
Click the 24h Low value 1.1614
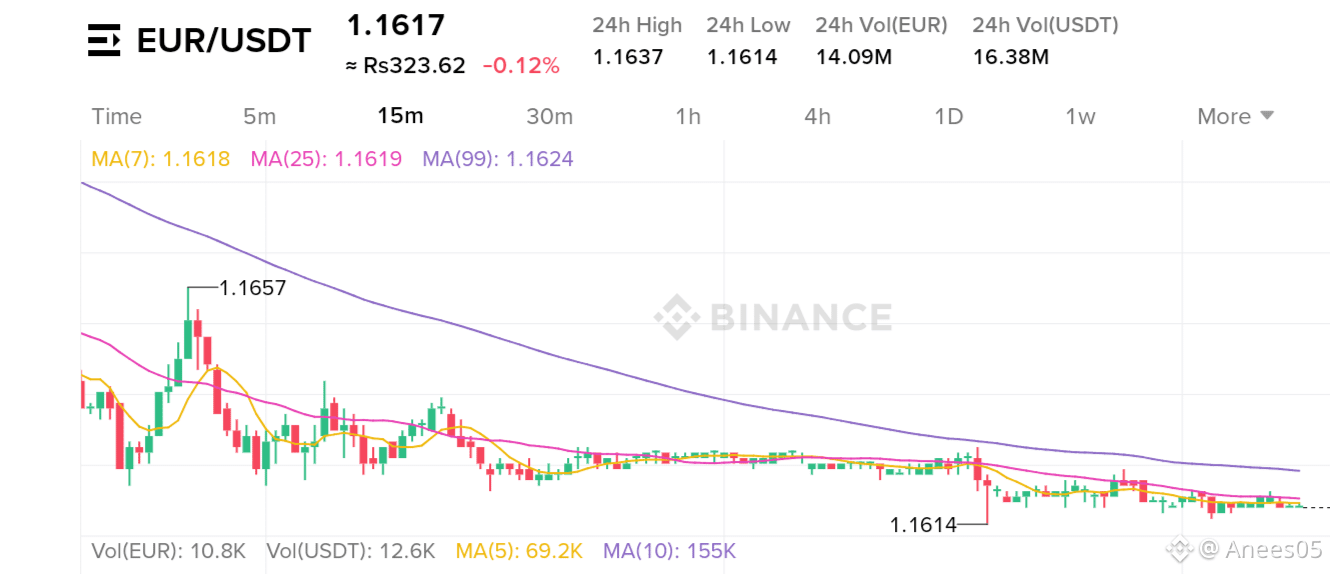pos(742,57)
